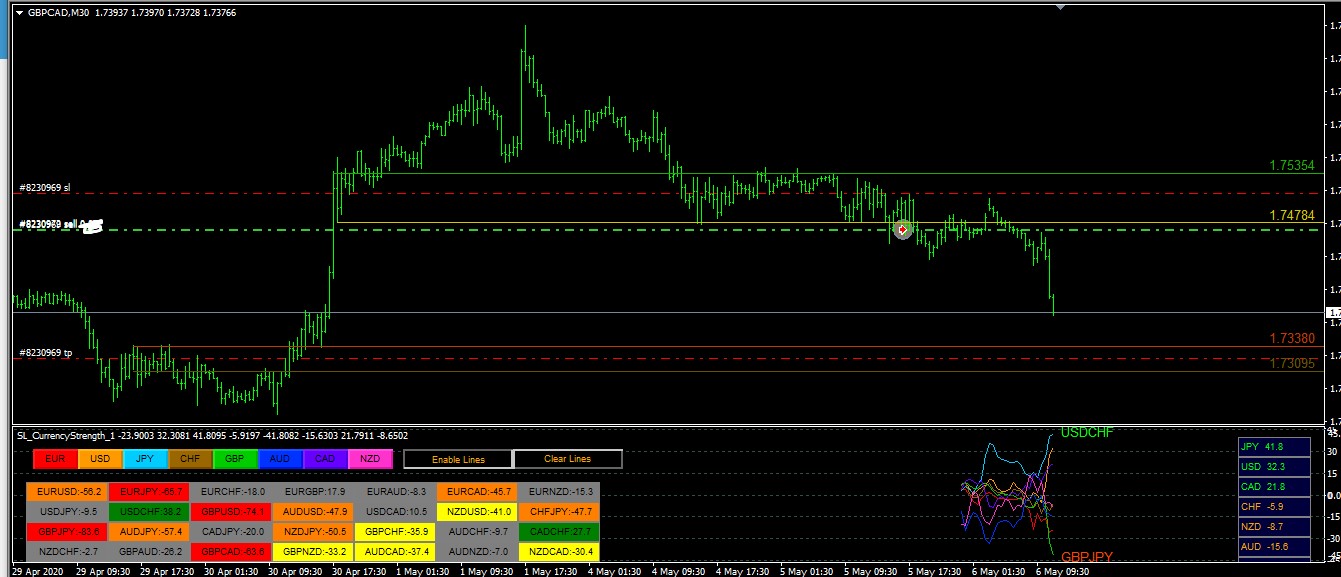
Task: Click the EURAUD:-8.3 pair cell
Action: 394,492
